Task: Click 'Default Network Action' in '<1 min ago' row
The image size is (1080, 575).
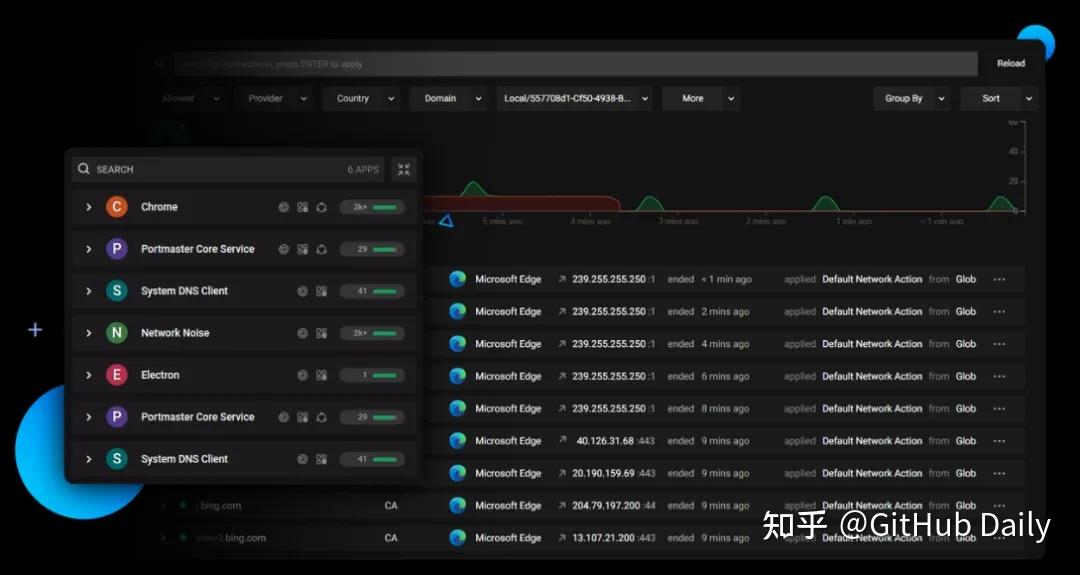Action: point(872,279)
